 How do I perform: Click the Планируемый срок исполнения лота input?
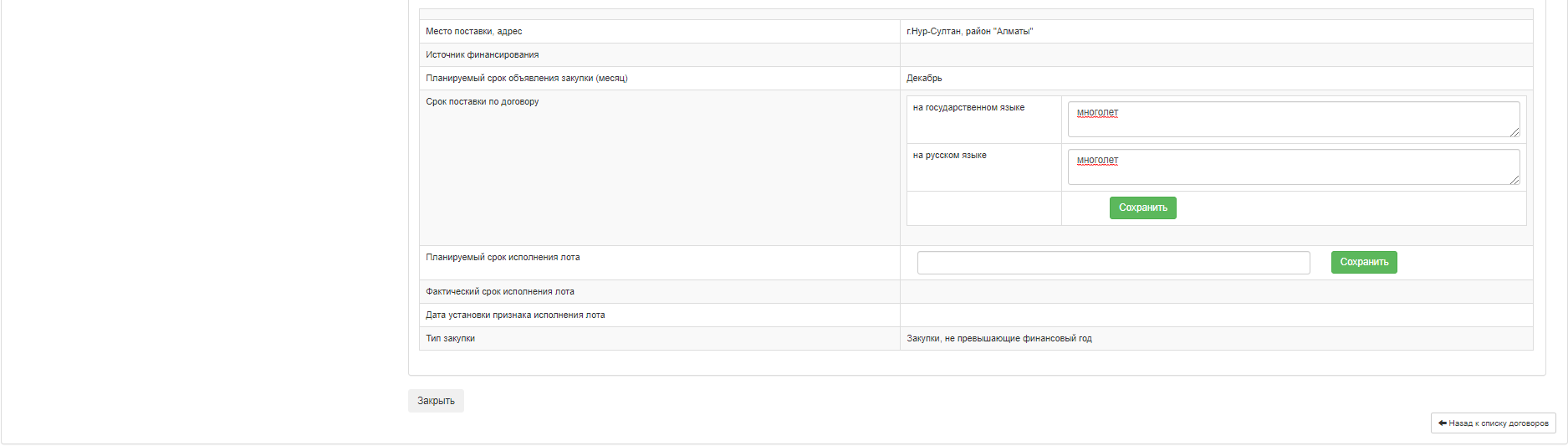coord(1113,263)
